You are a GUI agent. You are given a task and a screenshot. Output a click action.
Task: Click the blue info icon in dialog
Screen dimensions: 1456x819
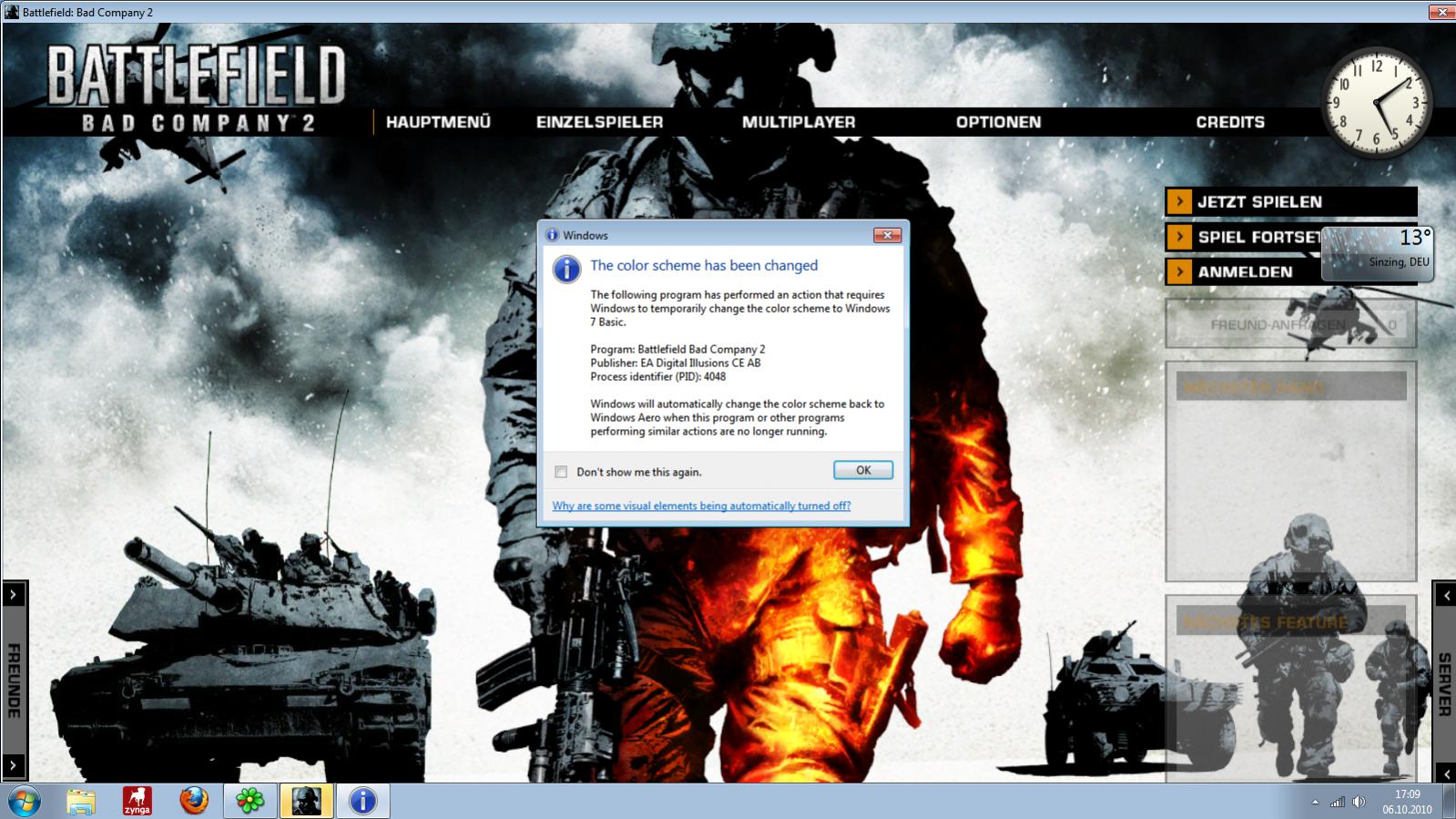(x=566, y=269)
